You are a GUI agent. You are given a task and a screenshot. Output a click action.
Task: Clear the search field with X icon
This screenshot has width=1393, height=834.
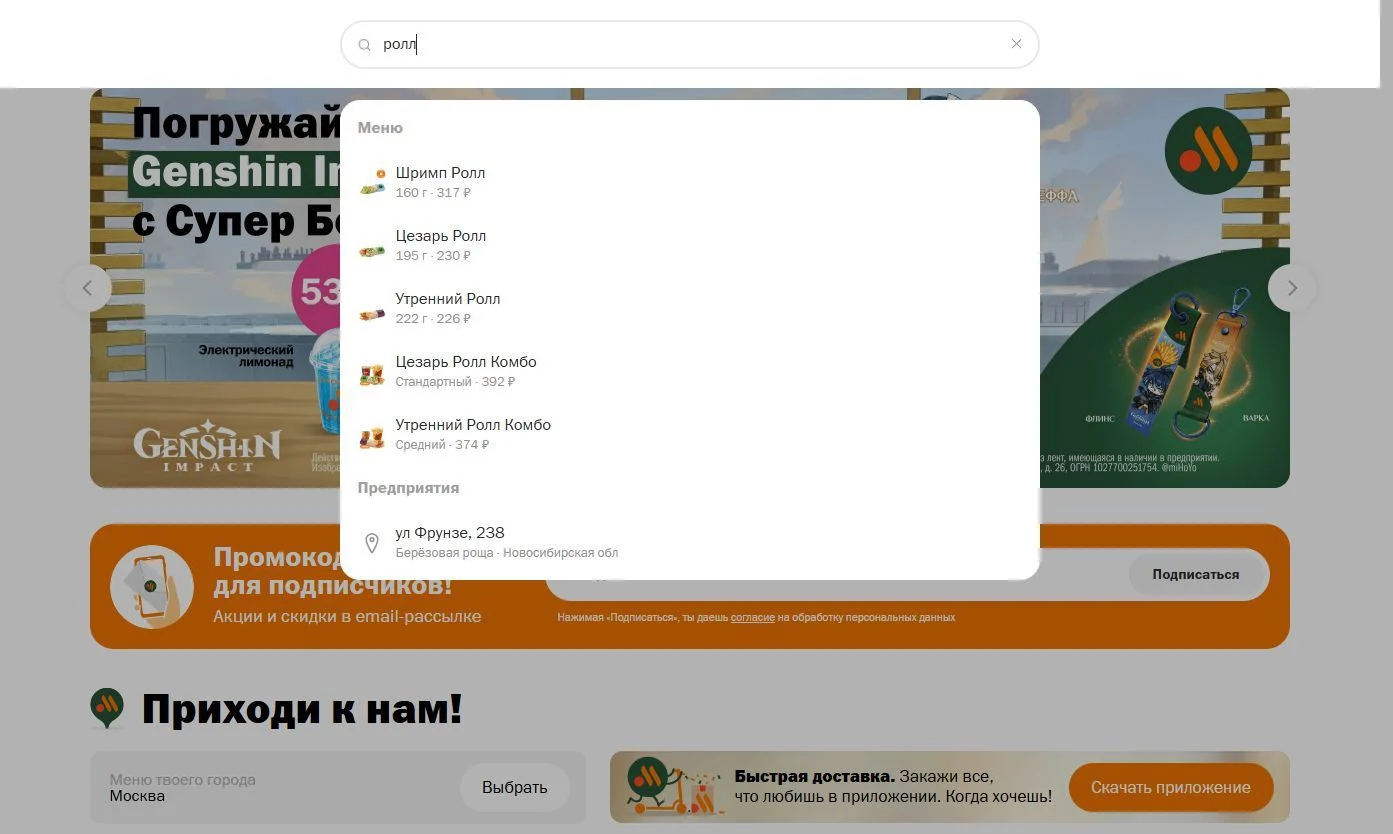click(1016, 44)
